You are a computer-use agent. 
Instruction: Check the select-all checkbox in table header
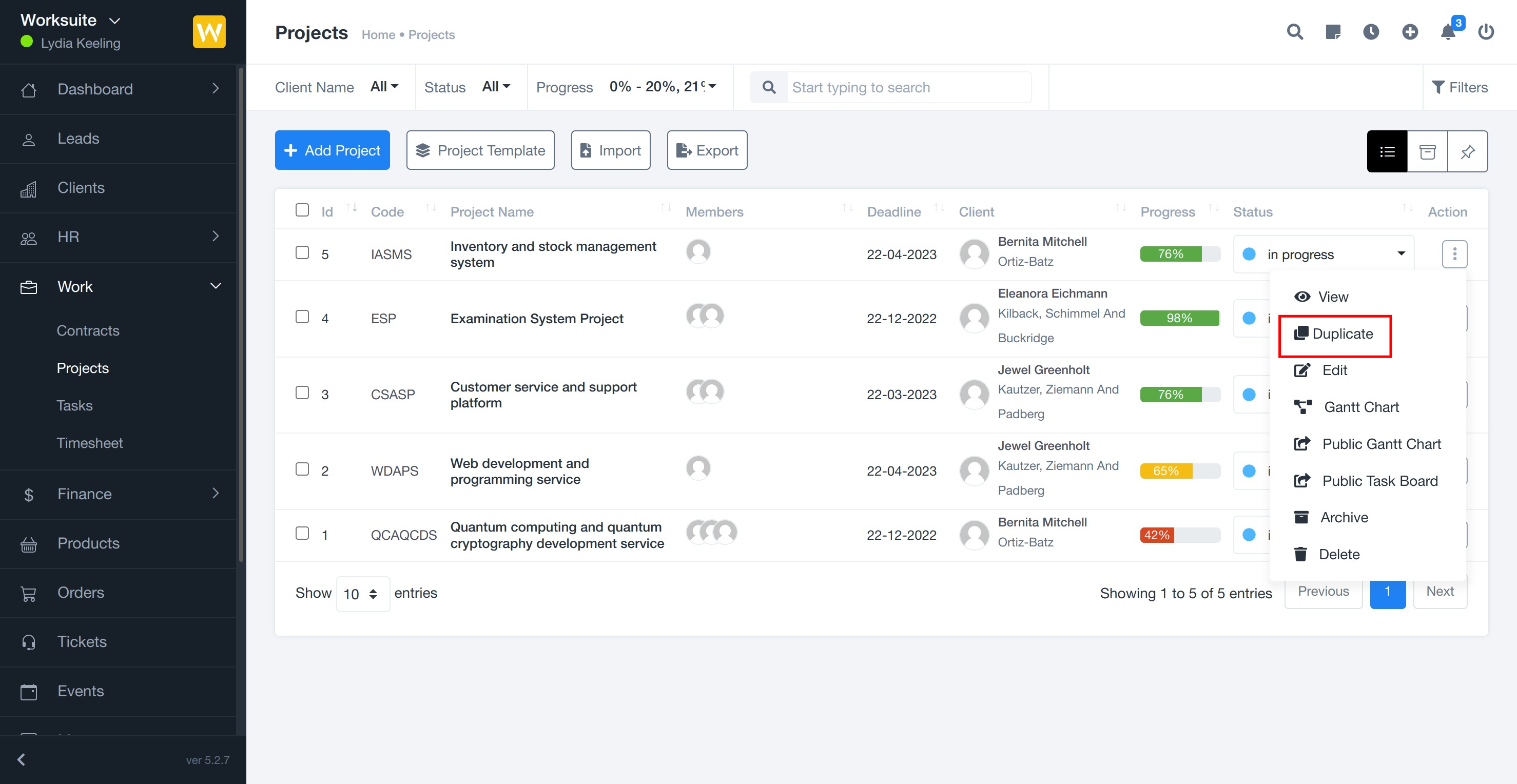[x=302, y=210]
